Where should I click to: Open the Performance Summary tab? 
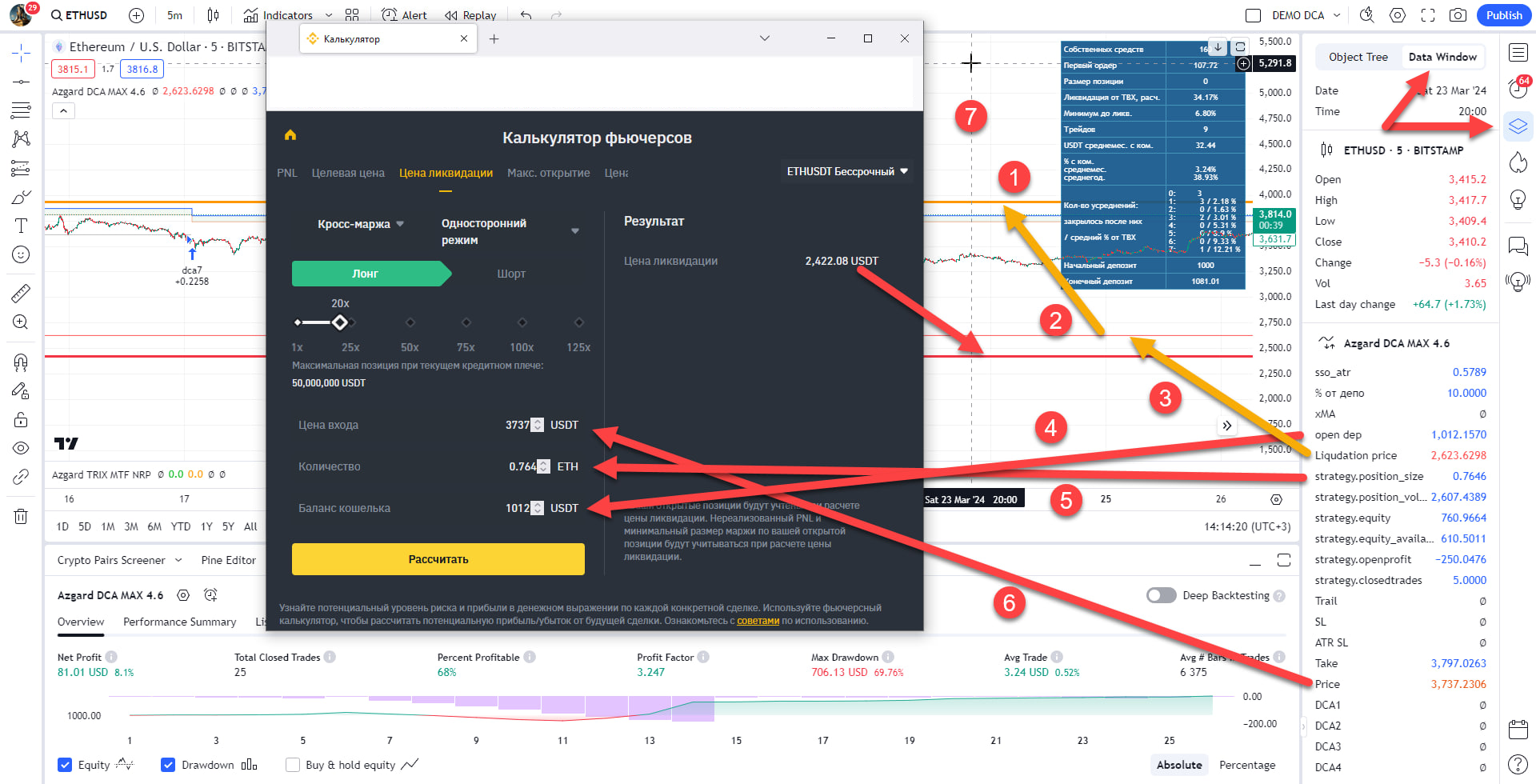click(180, 622)
